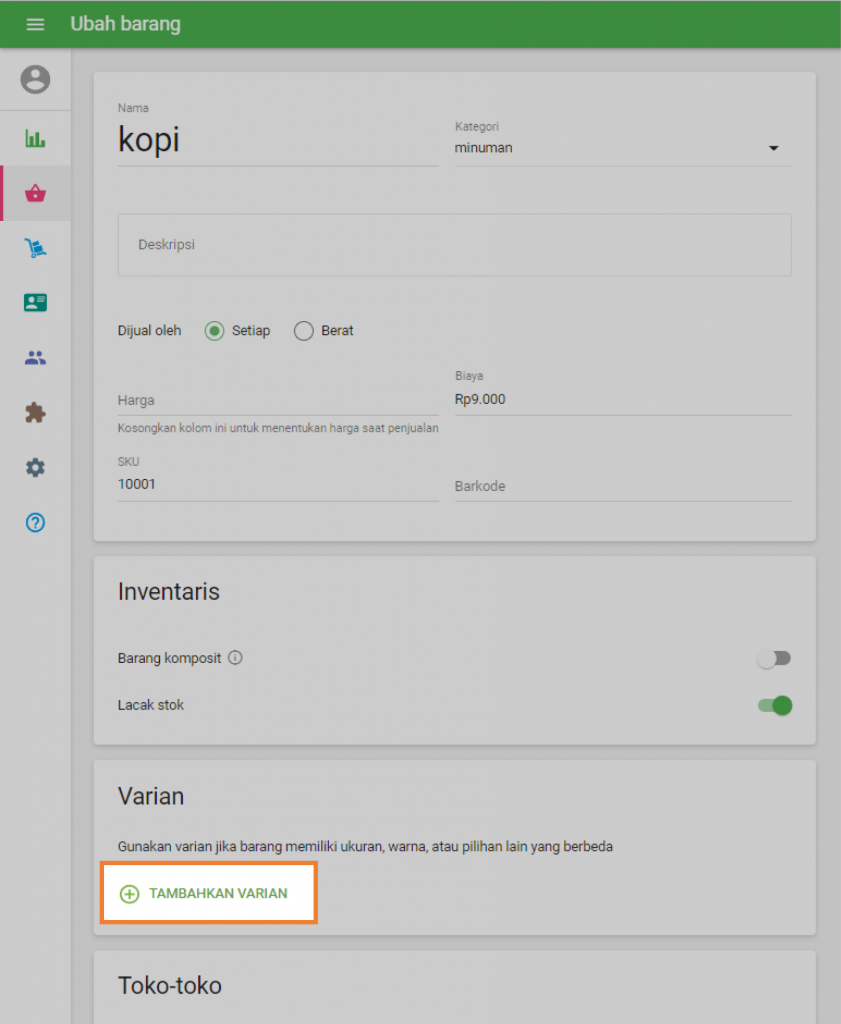Open integrations puzzle piece icon
This screenshot has height=1024, width=841.
[35, 412]
